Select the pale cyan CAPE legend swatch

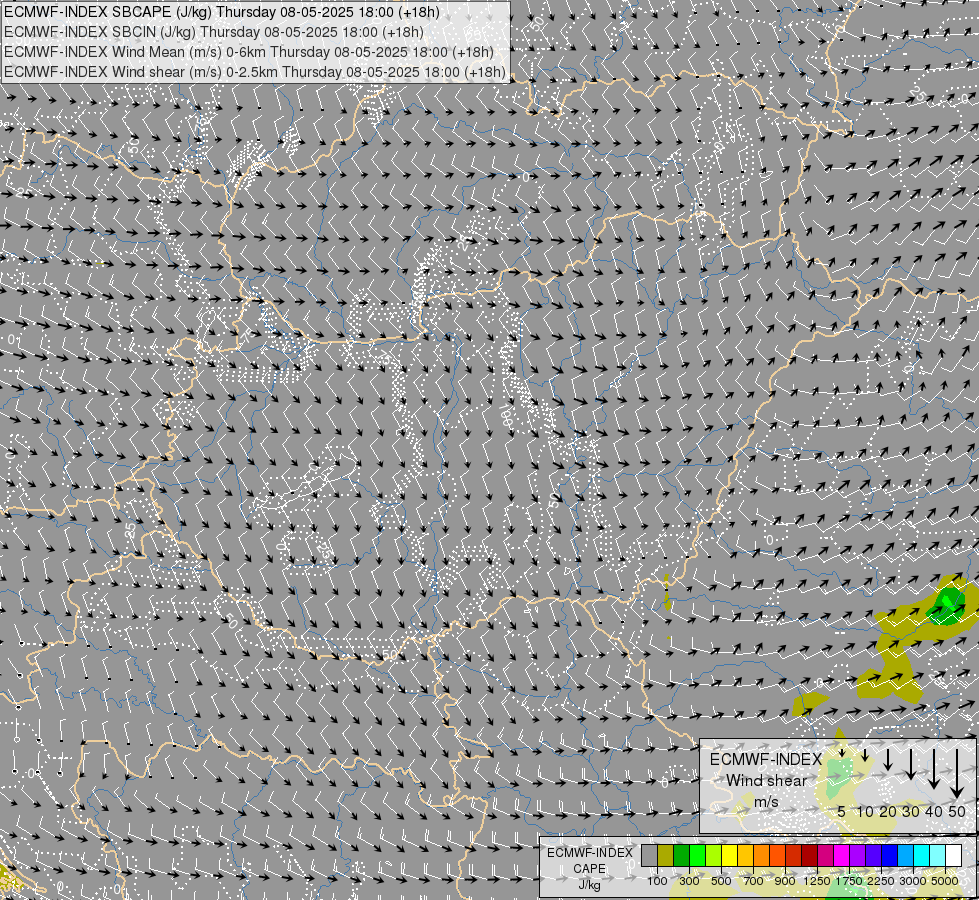click(938, 856)
